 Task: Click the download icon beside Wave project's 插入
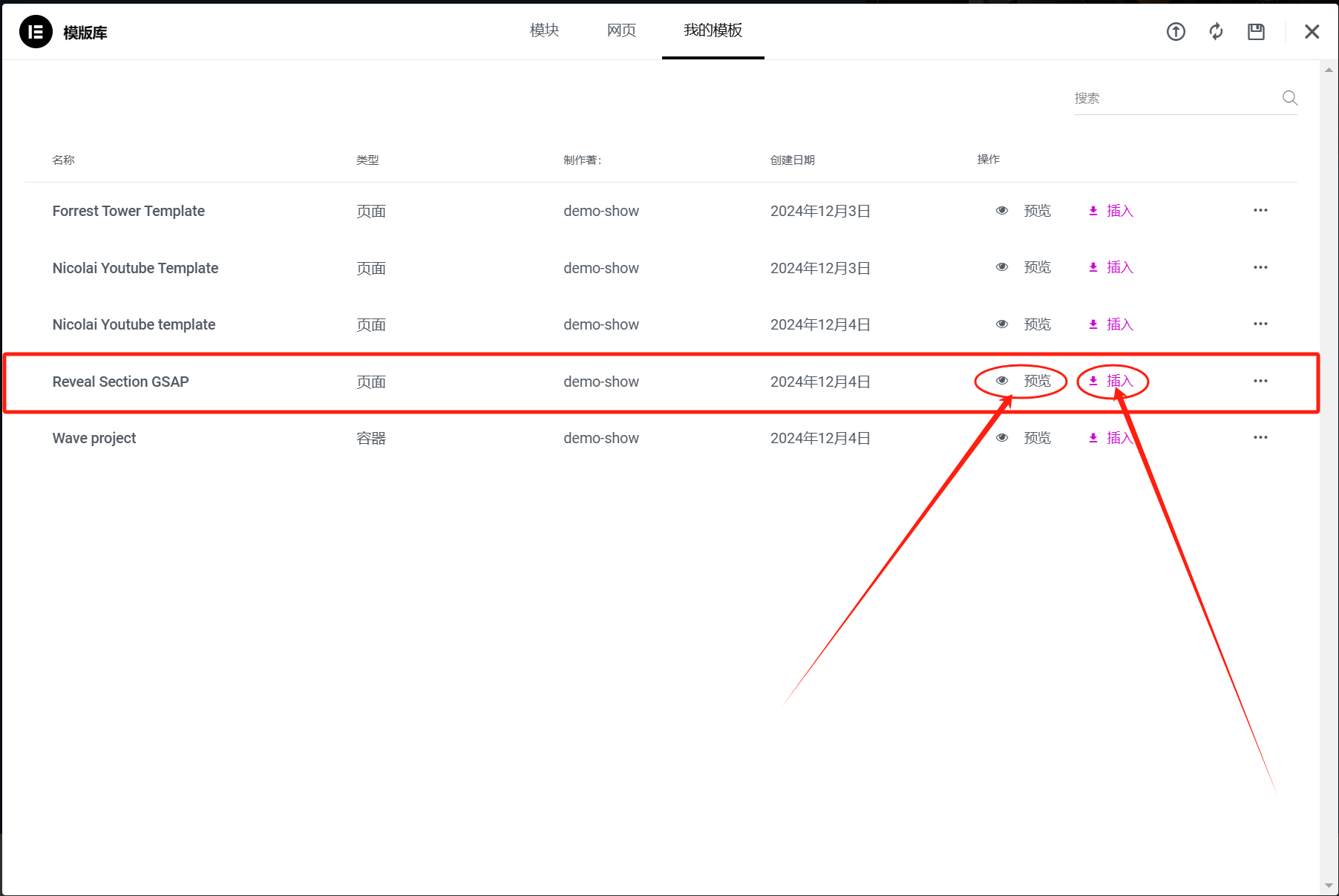1093,437
